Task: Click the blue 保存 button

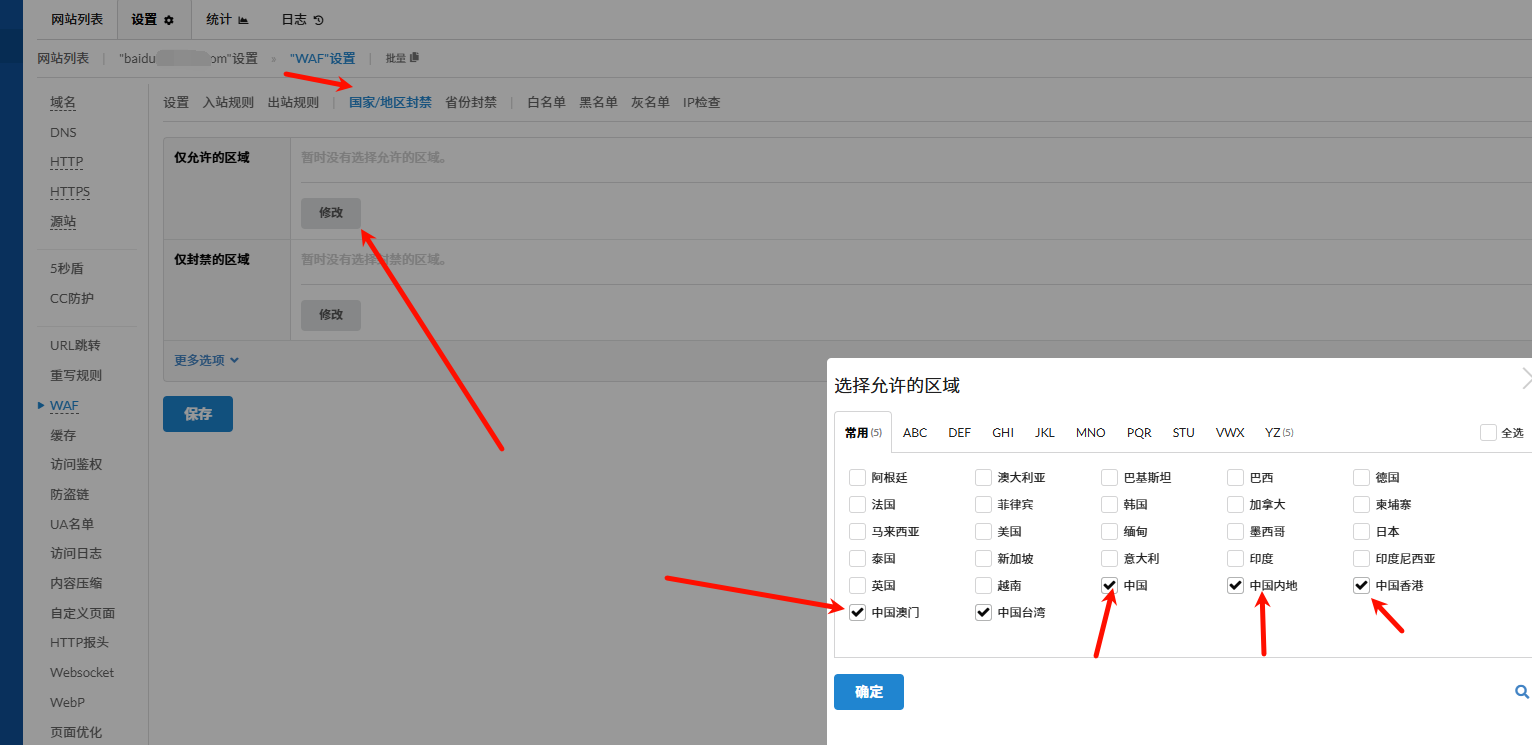Action: (197, 414)
